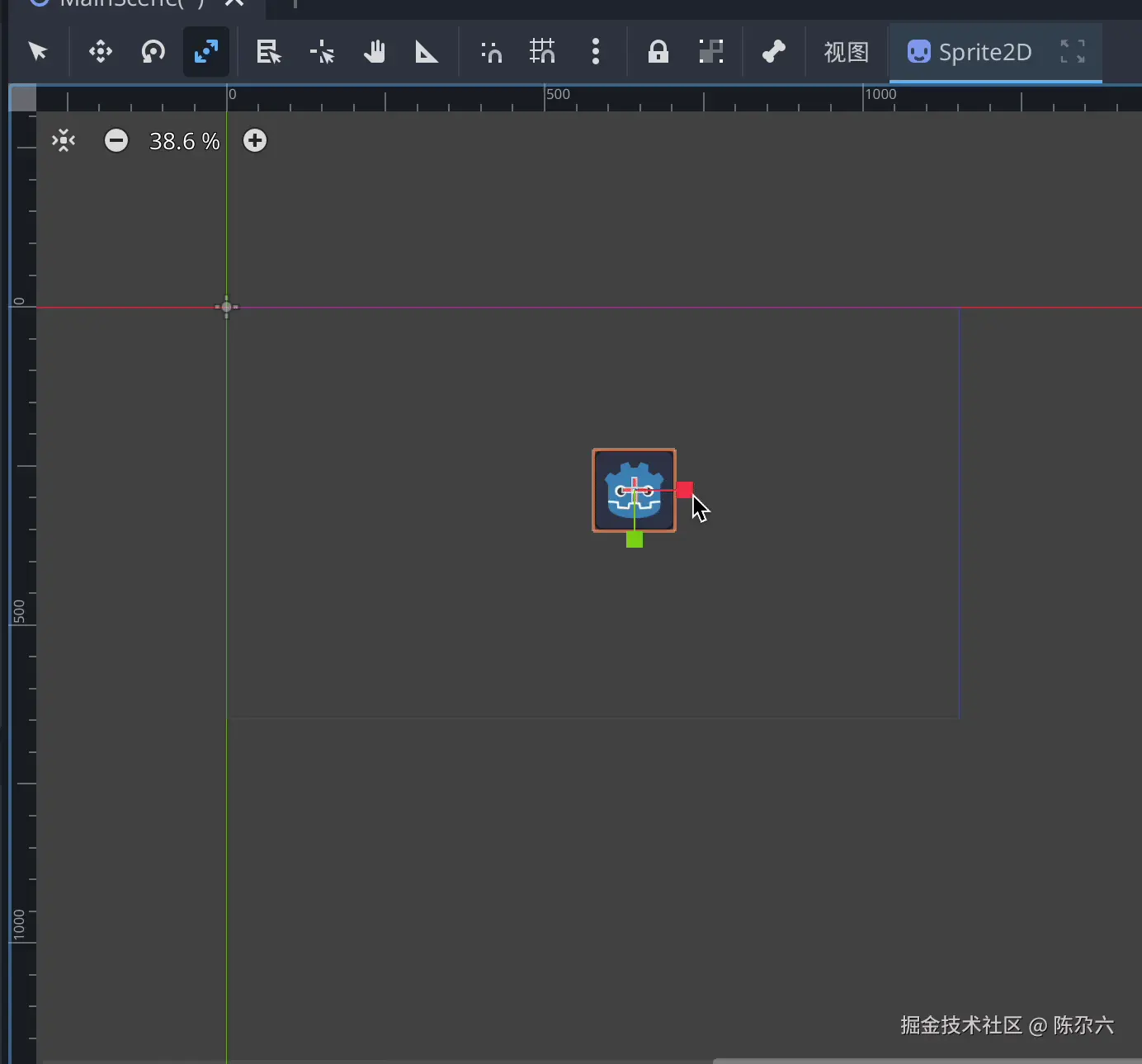Toggle distraction-free expand icon

tap(1073, 52)
